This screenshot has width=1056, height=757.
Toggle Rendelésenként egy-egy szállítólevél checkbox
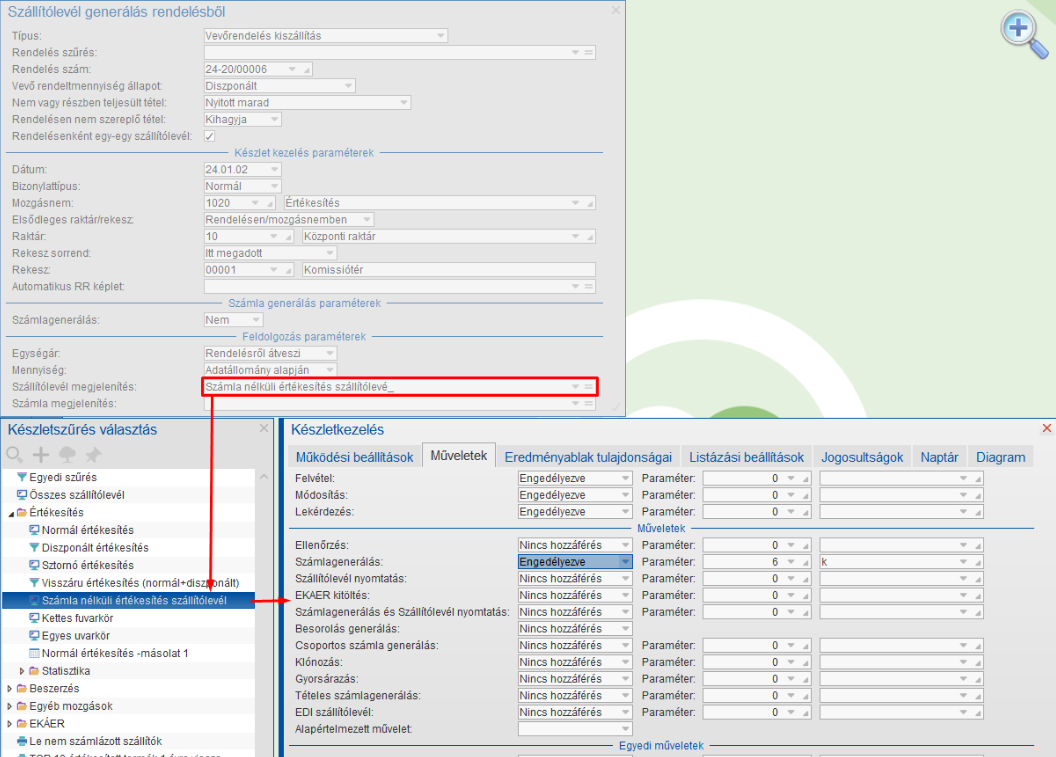(x=210, y=135)
